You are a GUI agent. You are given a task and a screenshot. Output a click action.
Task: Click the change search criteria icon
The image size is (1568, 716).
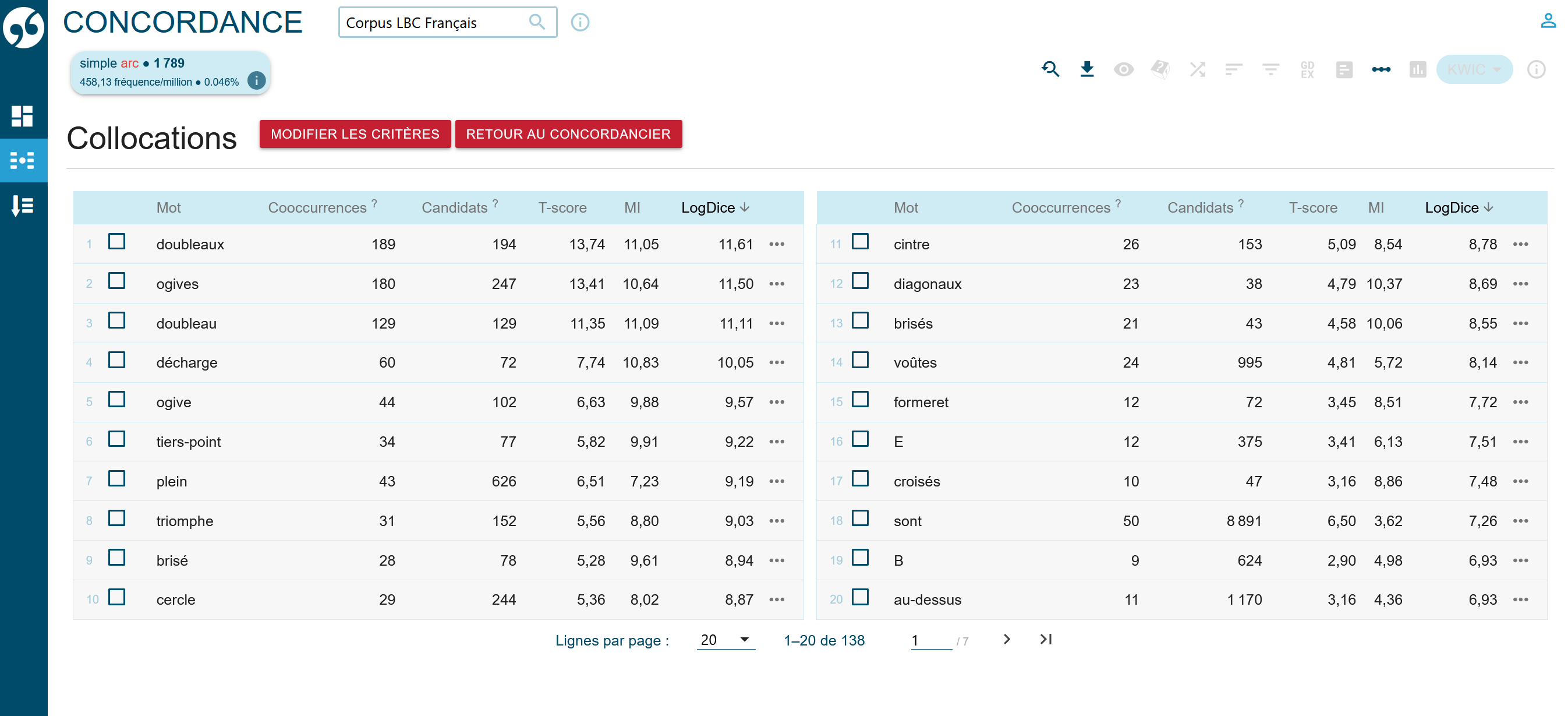click(x=1050, y=69)
